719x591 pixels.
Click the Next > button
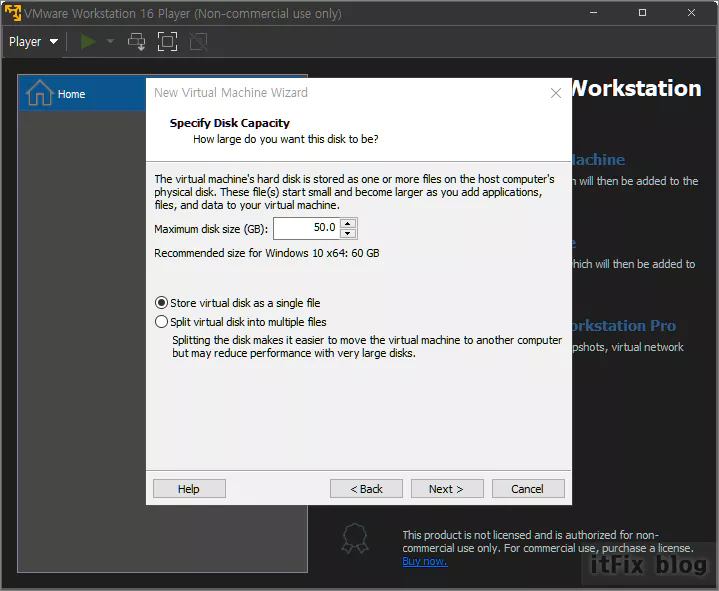(447, 489)
